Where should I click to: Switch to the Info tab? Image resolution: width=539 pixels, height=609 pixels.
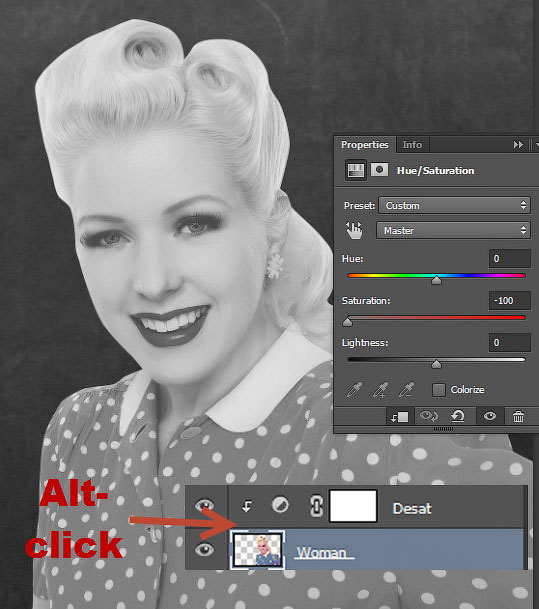[x=412, y=145]
